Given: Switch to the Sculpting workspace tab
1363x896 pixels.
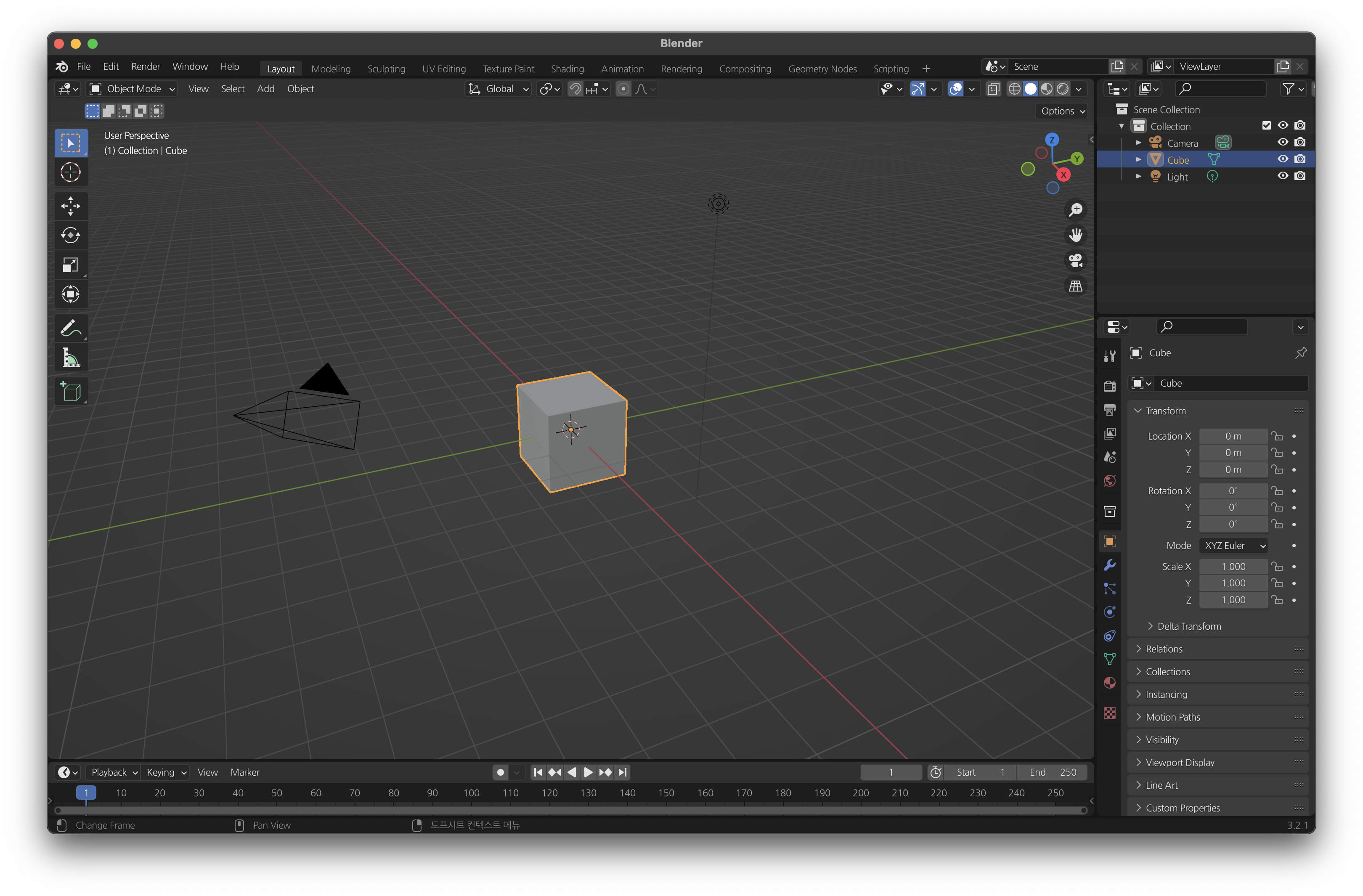Looking at the screenshot, I should [x=386, y=69].
